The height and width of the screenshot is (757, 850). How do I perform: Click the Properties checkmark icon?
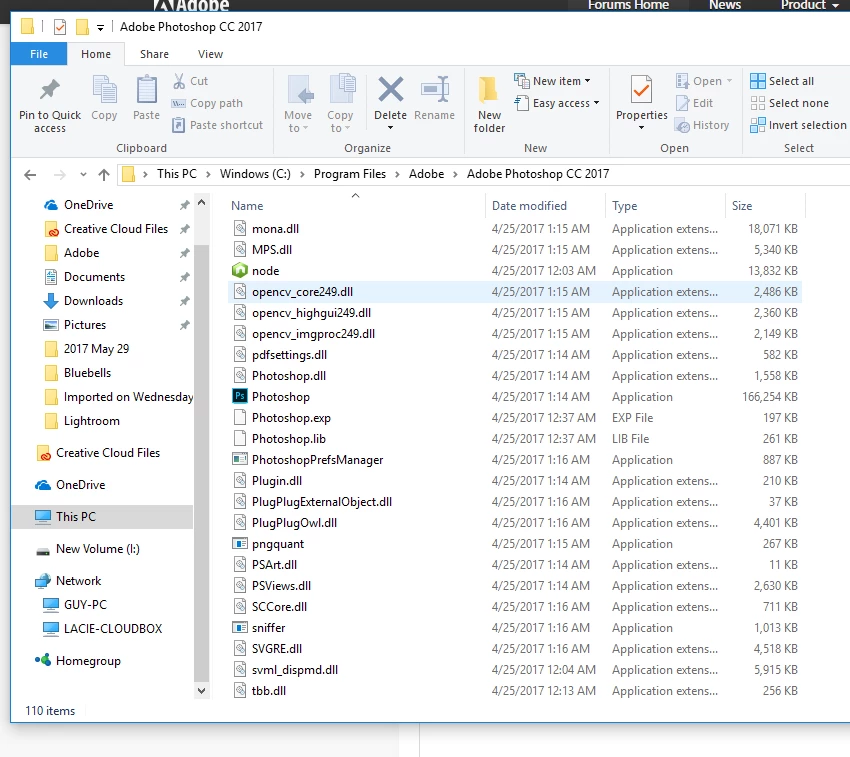coord(641,89)
